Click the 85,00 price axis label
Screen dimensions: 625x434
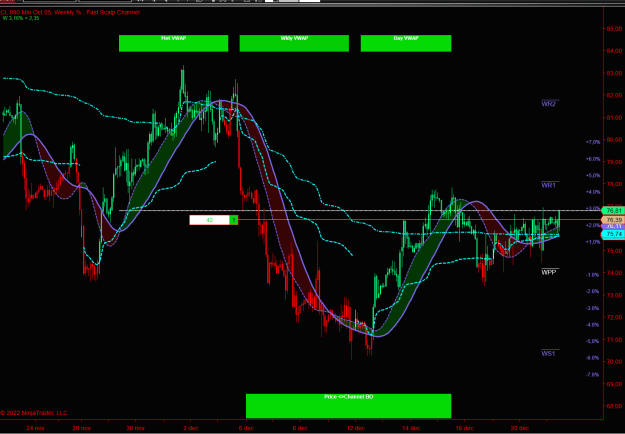tap(614, 29)
